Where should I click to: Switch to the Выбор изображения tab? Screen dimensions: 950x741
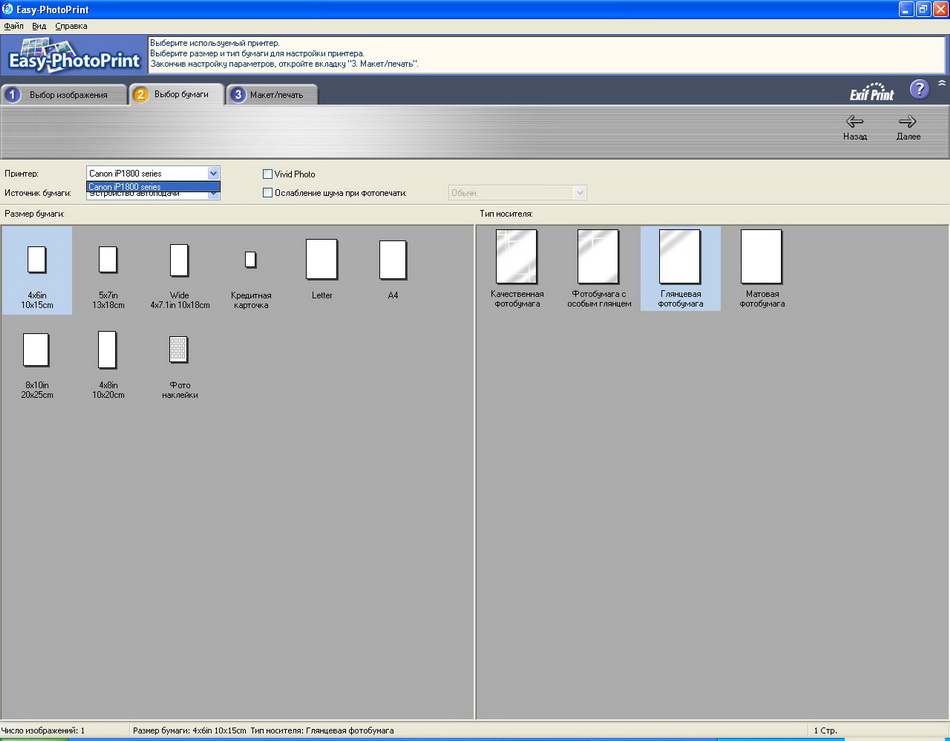[x=64, y=95]
